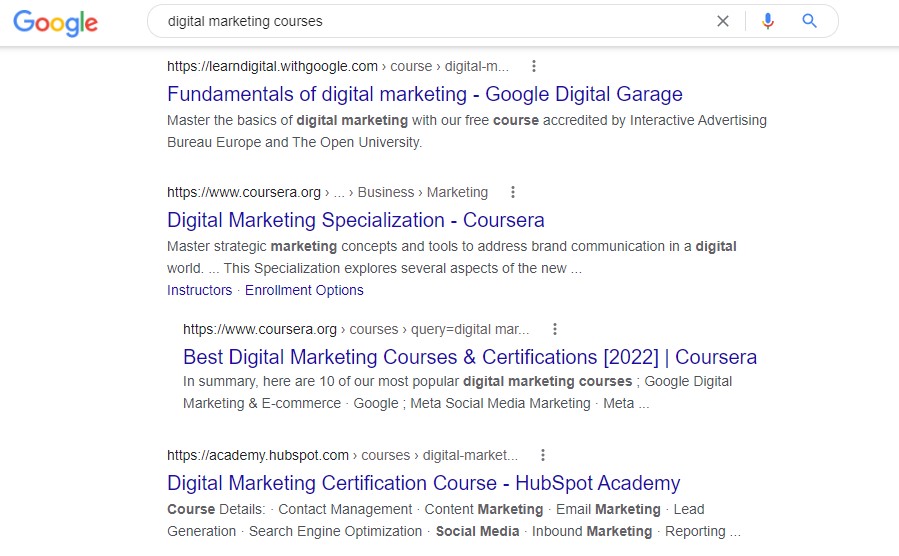Click snippet starting 'In summary, here are 10'
Image resolution: width=899 pixels, height=556 pixels.
pyautogui.click(x=458, y=393)
